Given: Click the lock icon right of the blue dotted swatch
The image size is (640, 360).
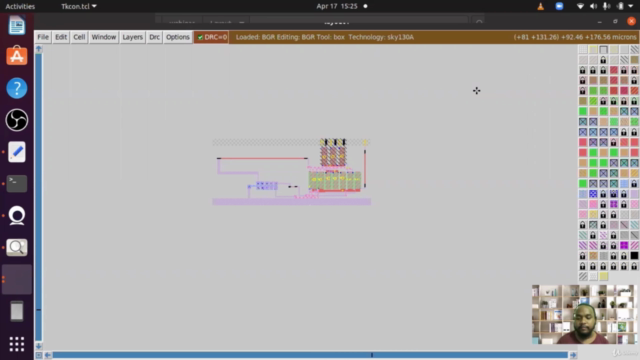Looking at the screenshot, I should (x=603, y=194).
